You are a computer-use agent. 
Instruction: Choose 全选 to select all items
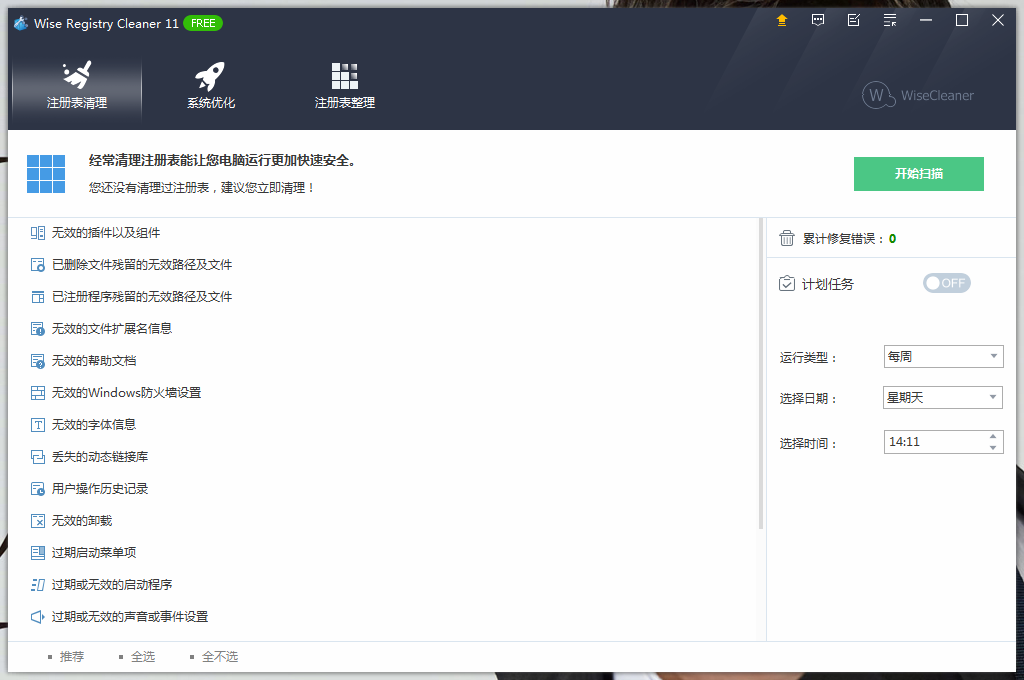(x=142, y=657)
